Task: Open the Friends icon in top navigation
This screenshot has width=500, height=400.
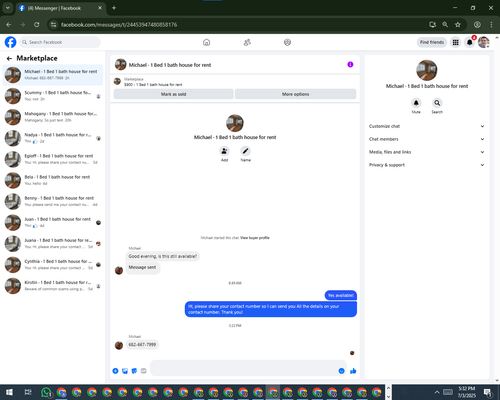Action: [x=247, y=42]
